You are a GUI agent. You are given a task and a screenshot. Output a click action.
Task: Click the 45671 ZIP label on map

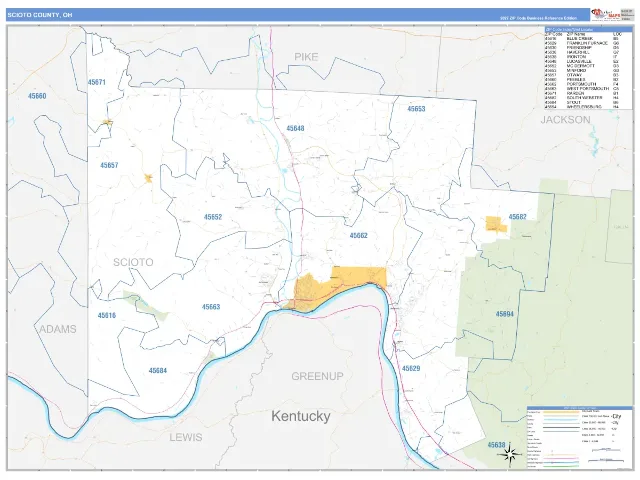[97, 82]
